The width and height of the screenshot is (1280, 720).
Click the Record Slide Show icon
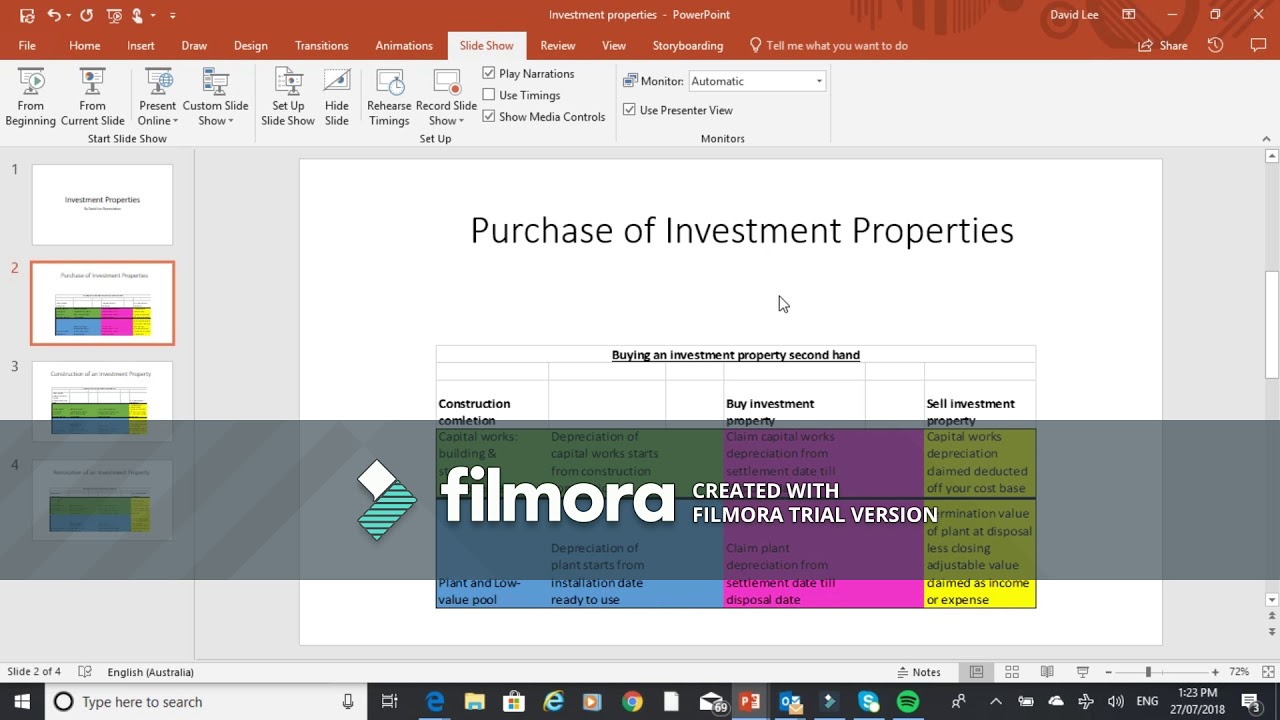coord(446,82)
